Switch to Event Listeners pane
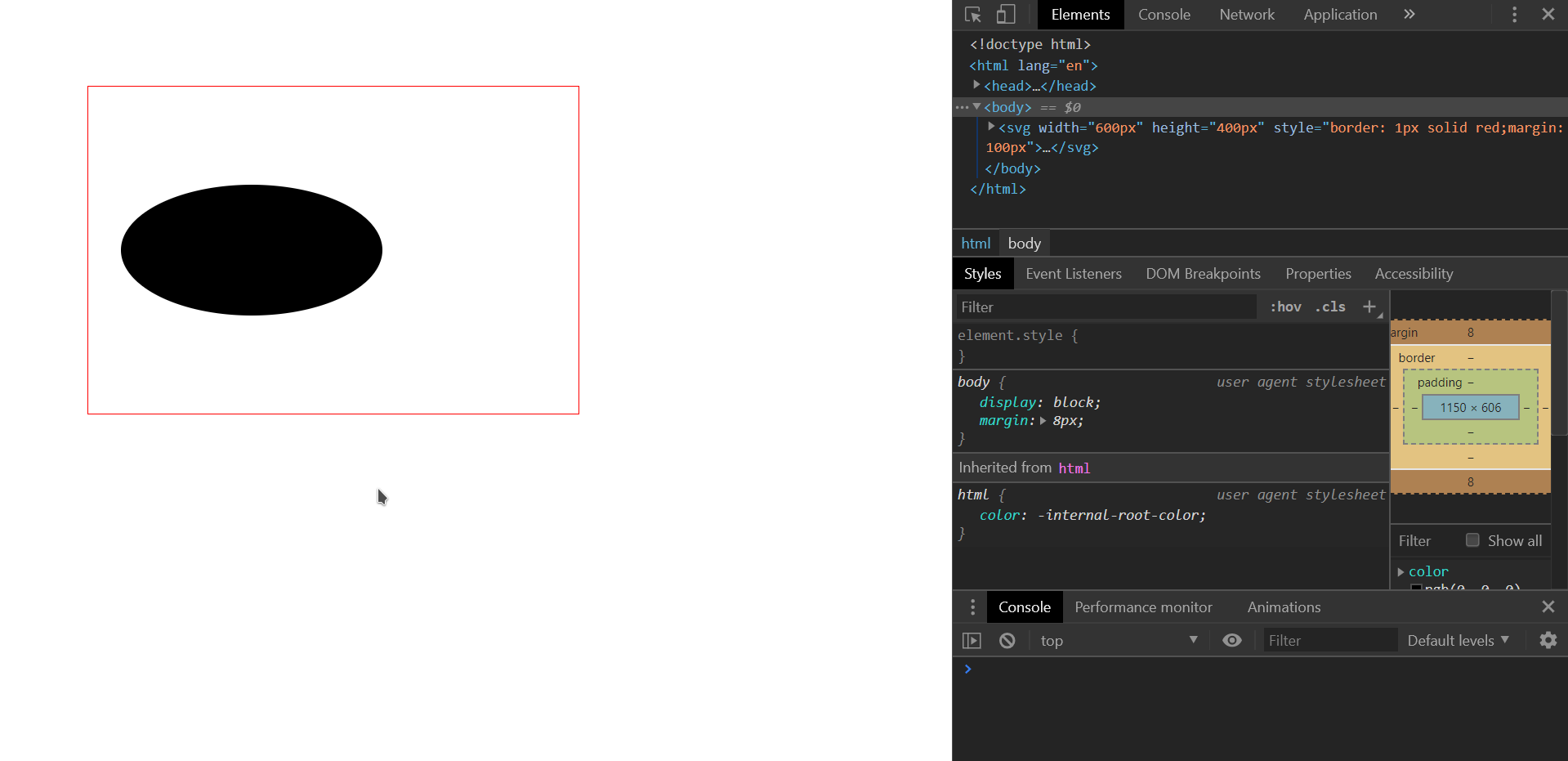The width and height of the screenshot is (1568, 761). pos(1073,273)
